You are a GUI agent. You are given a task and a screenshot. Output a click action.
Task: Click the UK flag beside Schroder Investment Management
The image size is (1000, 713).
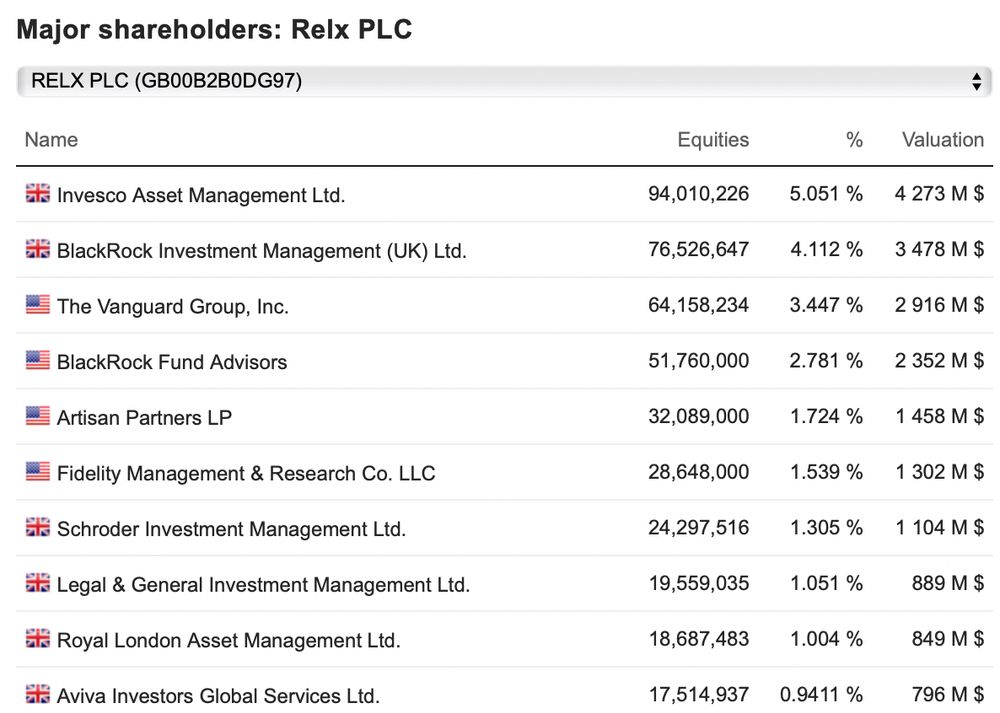pos(38,528)
